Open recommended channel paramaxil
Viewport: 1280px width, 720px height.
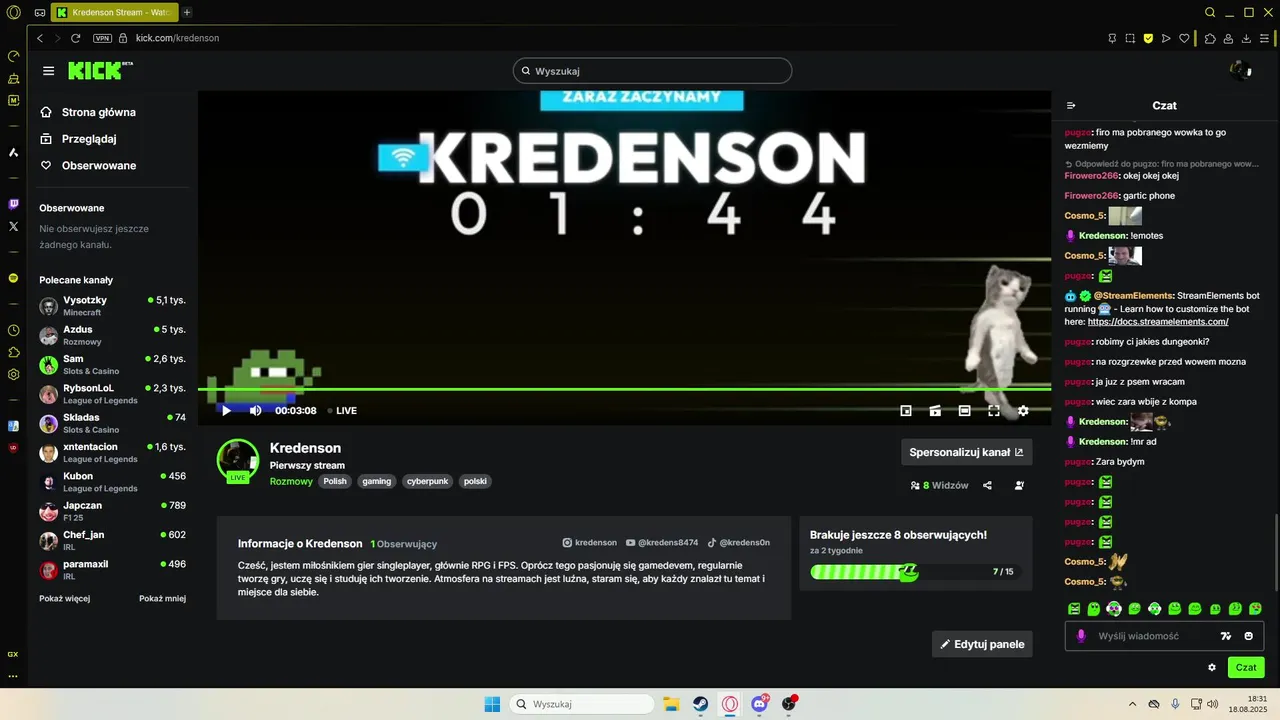pyautogui.click(x=112, y=570)
